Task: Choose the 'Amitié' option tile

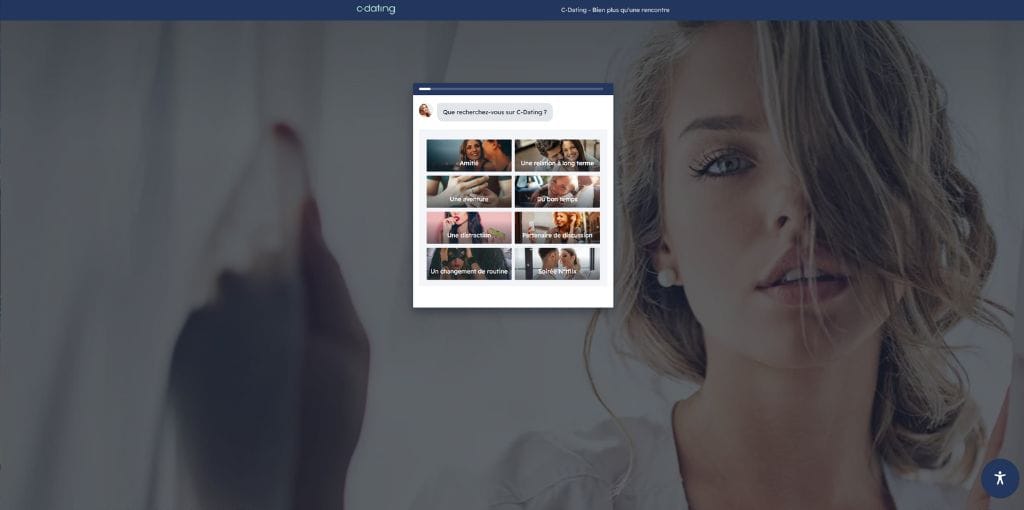Action: pyautogui.click(x=469, y=155)
